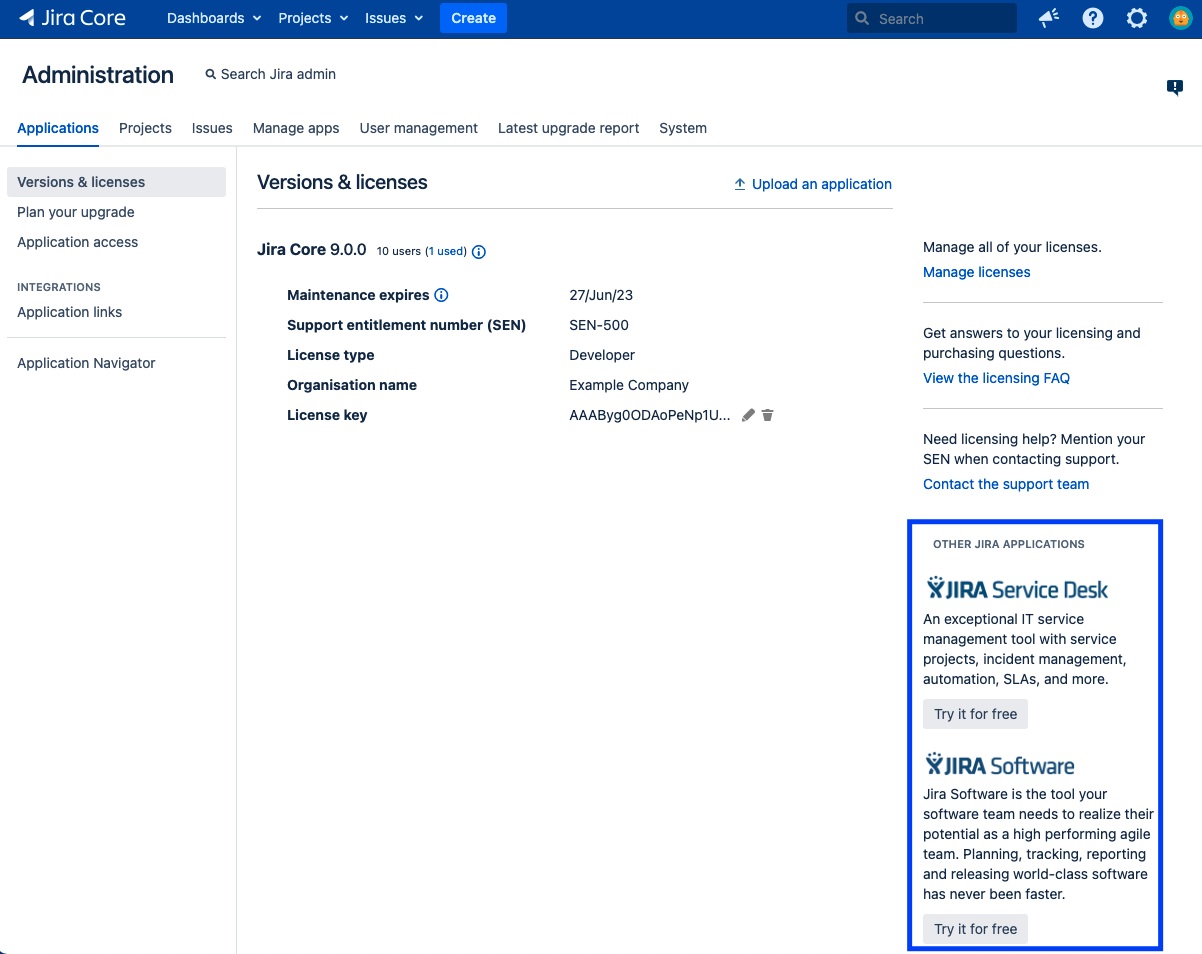Click Upload an application link

point(813,184)
